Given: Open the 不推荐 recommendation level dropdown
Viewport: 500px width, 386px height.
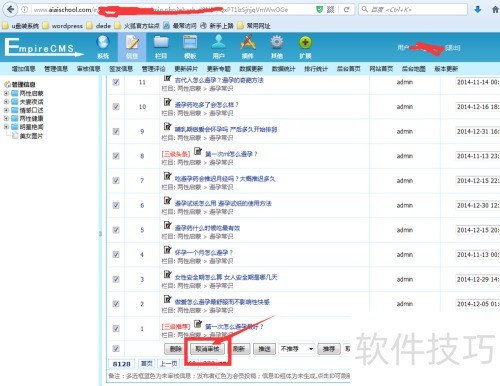Looking at the screenshot, I should pyautogui.click(x=297, y=349).
